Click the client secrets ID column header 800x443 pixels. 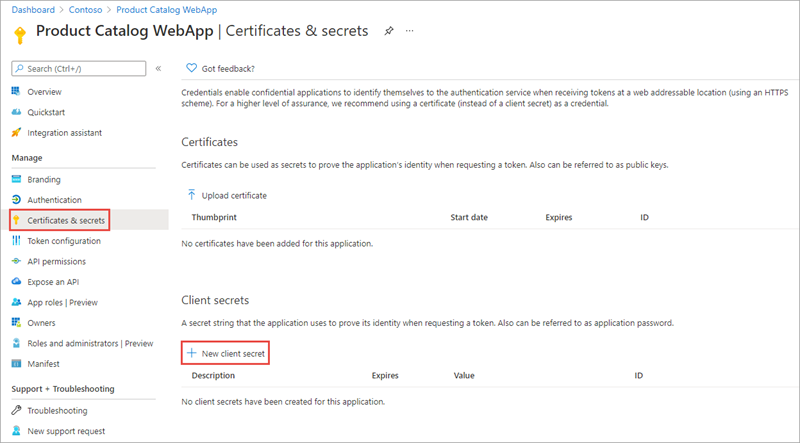[639, 375]
